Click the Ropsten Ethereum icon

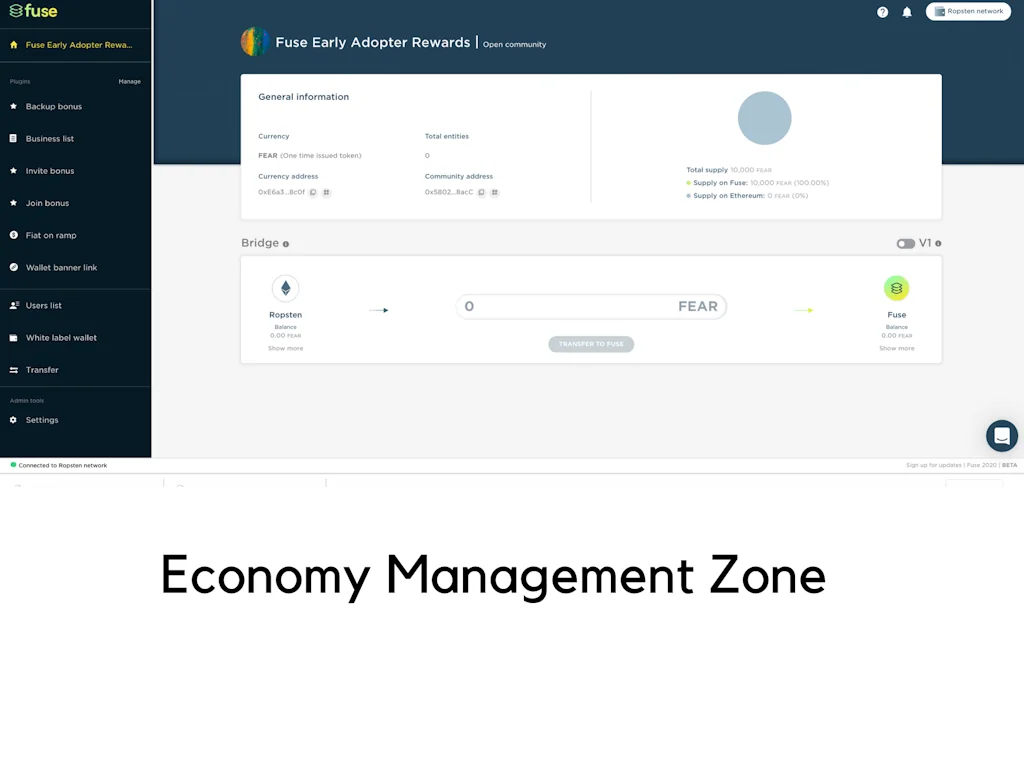[285, 288]
